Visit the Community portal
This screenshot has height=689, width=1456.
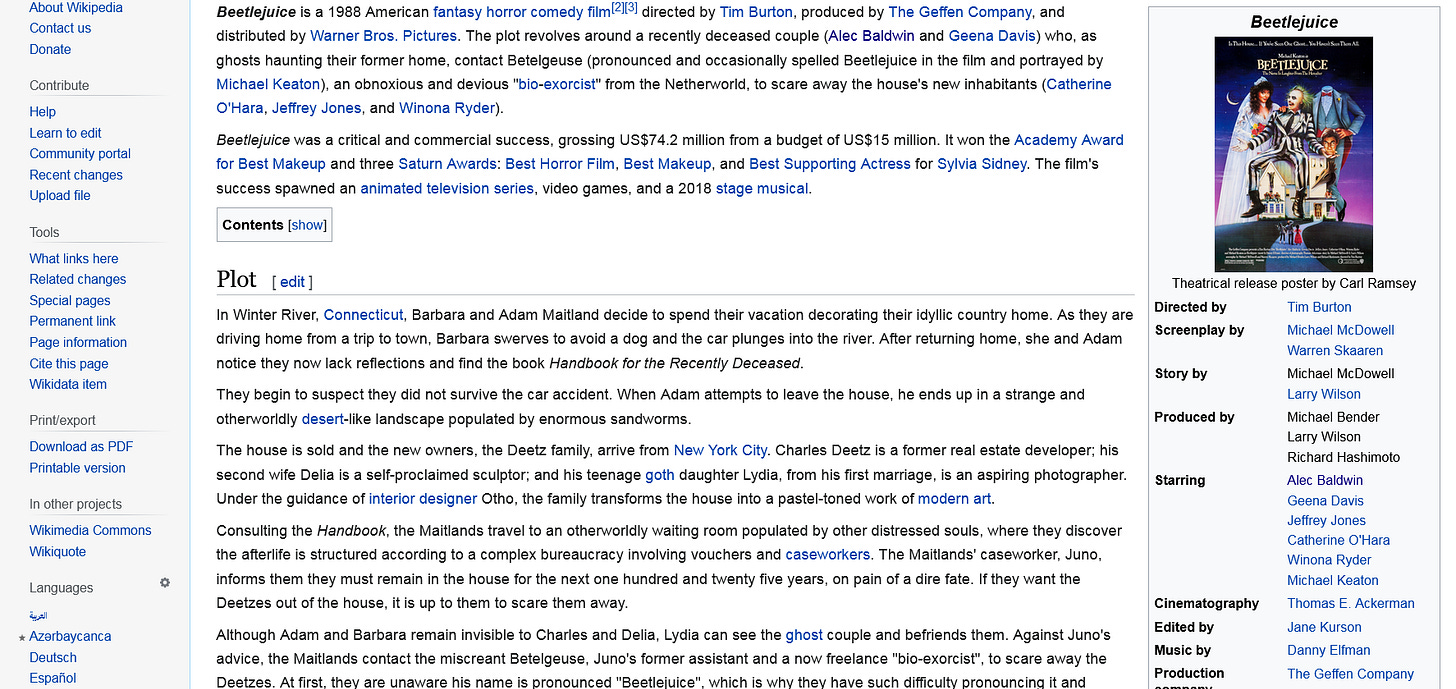coord(80,154)
